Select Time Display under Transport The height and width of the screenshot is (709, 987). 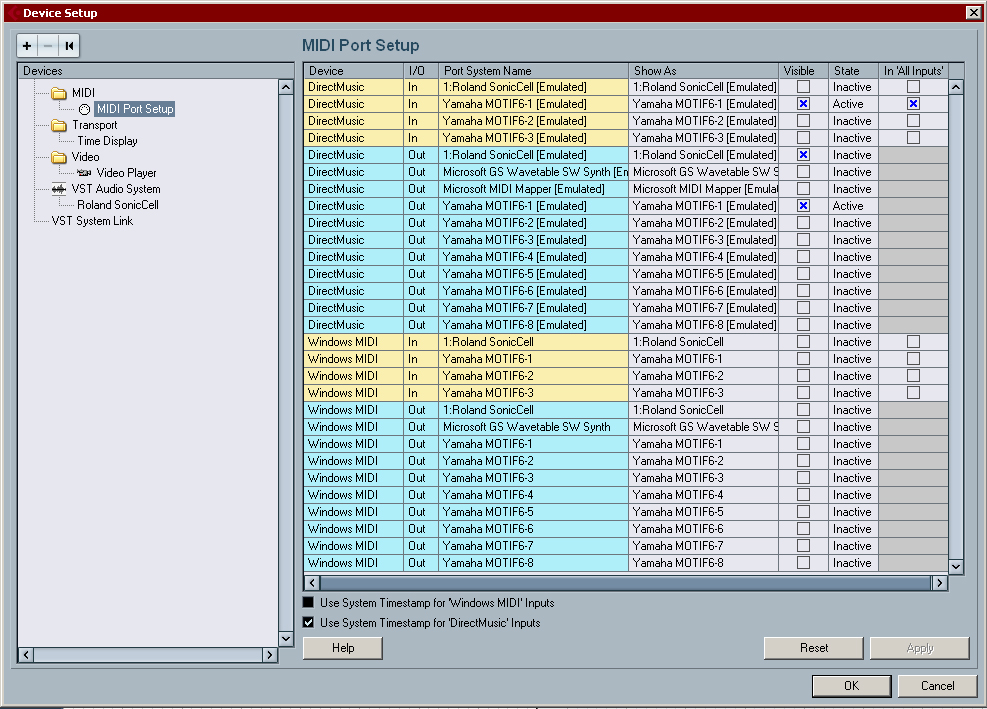(x=107, y=141)
